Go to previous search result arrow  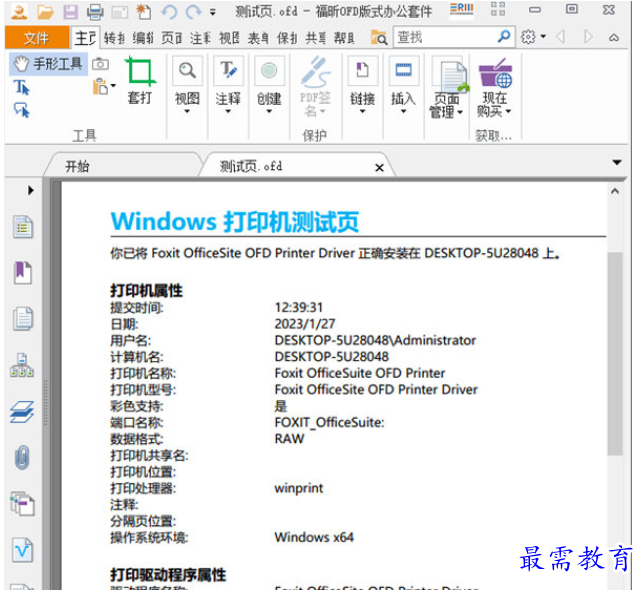[561, 37]
